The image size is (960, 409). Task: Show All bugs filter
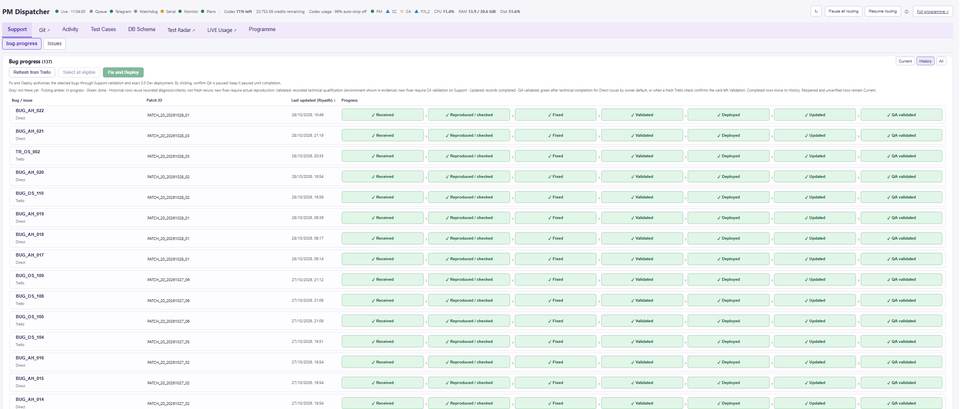(941, 61)
